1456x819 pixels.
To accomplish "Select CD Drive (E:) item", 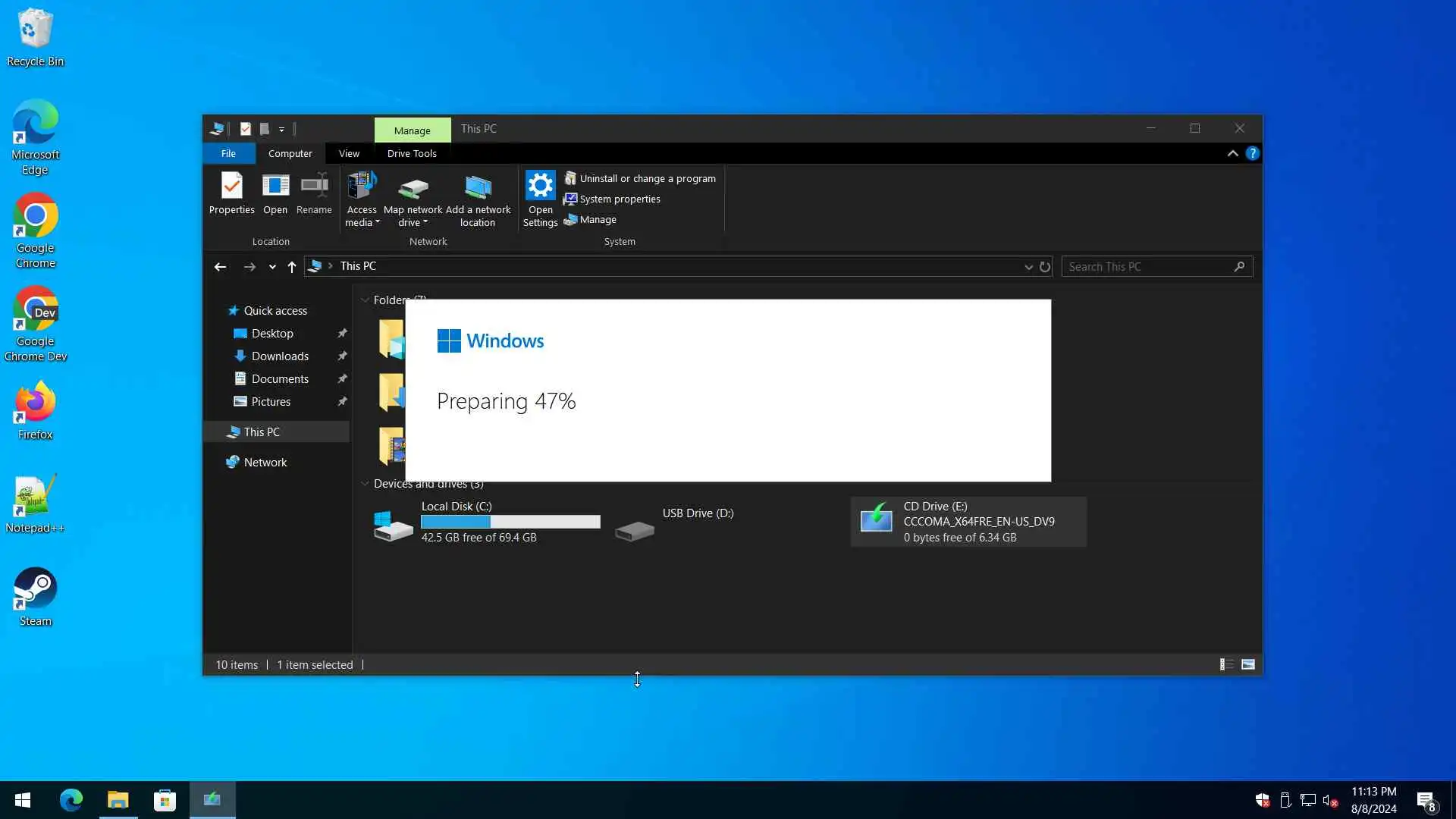I will click(968, 522).
